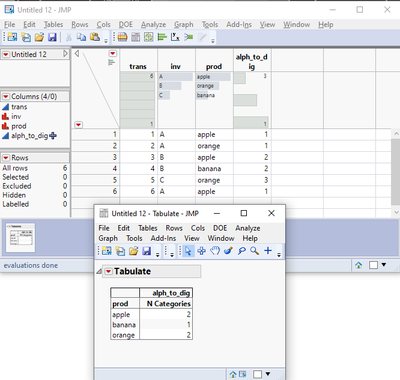Click Cut scissors icon in main toolbar

69,37
